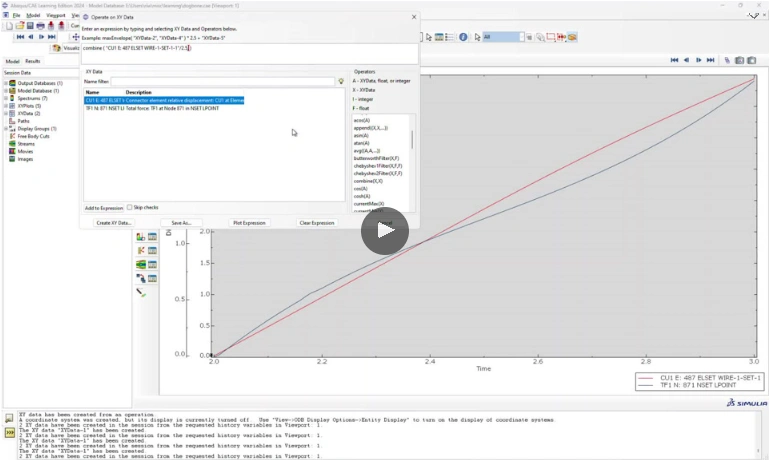Click the path toolbox icon
This screenshot has height=460, width=770.
pos(141,278)
